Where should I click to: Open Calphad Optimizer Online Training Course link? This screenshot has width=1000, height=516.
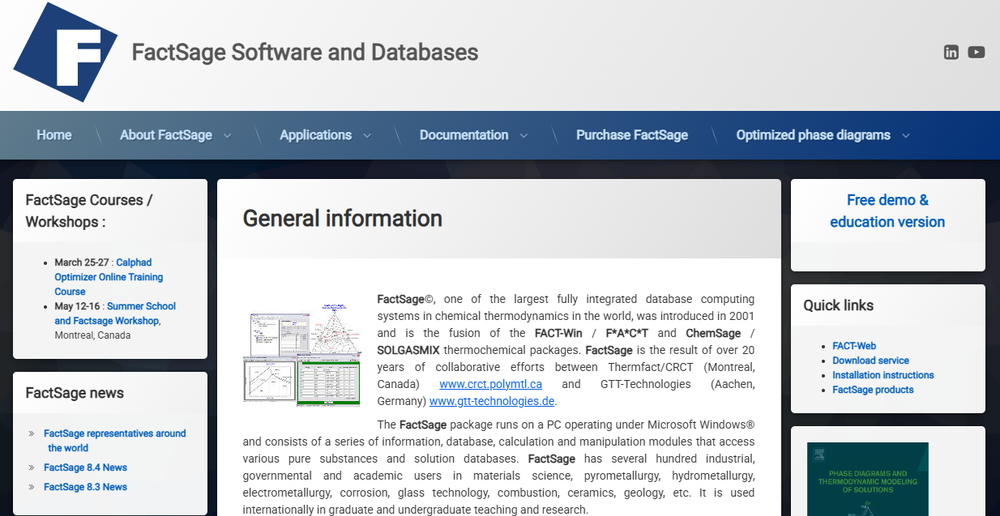click(108, 277)
